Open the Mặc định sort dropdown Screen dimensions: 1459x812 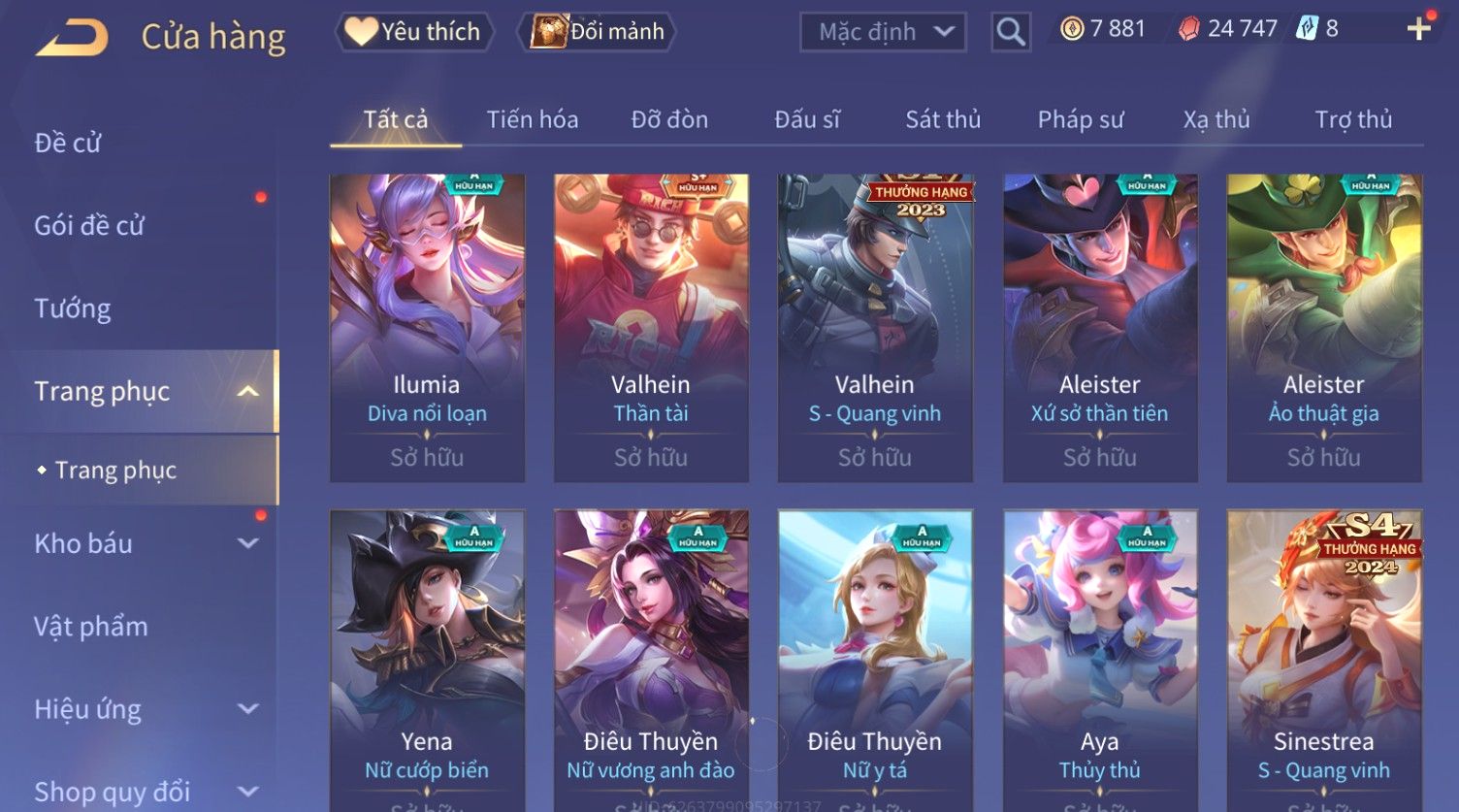click(x=883, y=32)
